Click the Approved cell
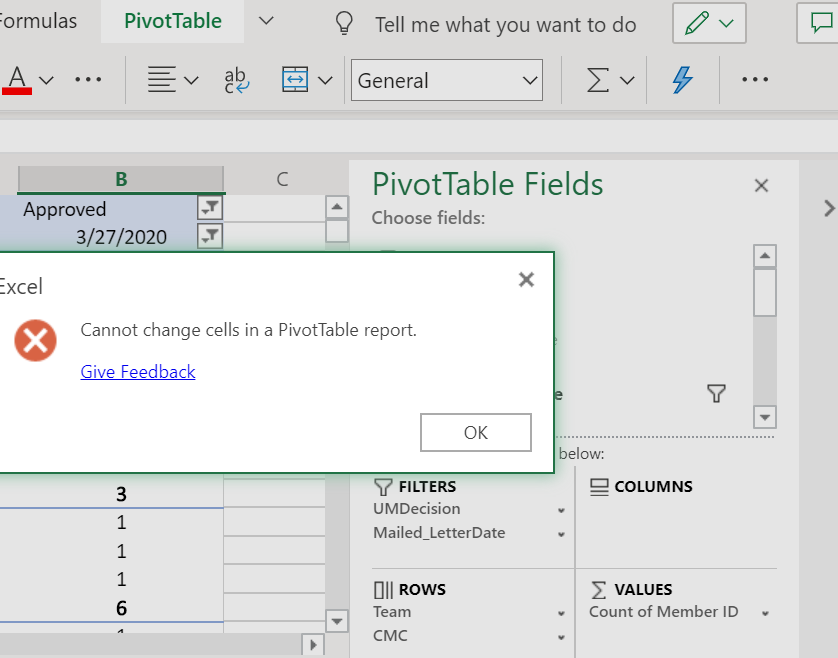 point(98,208)
